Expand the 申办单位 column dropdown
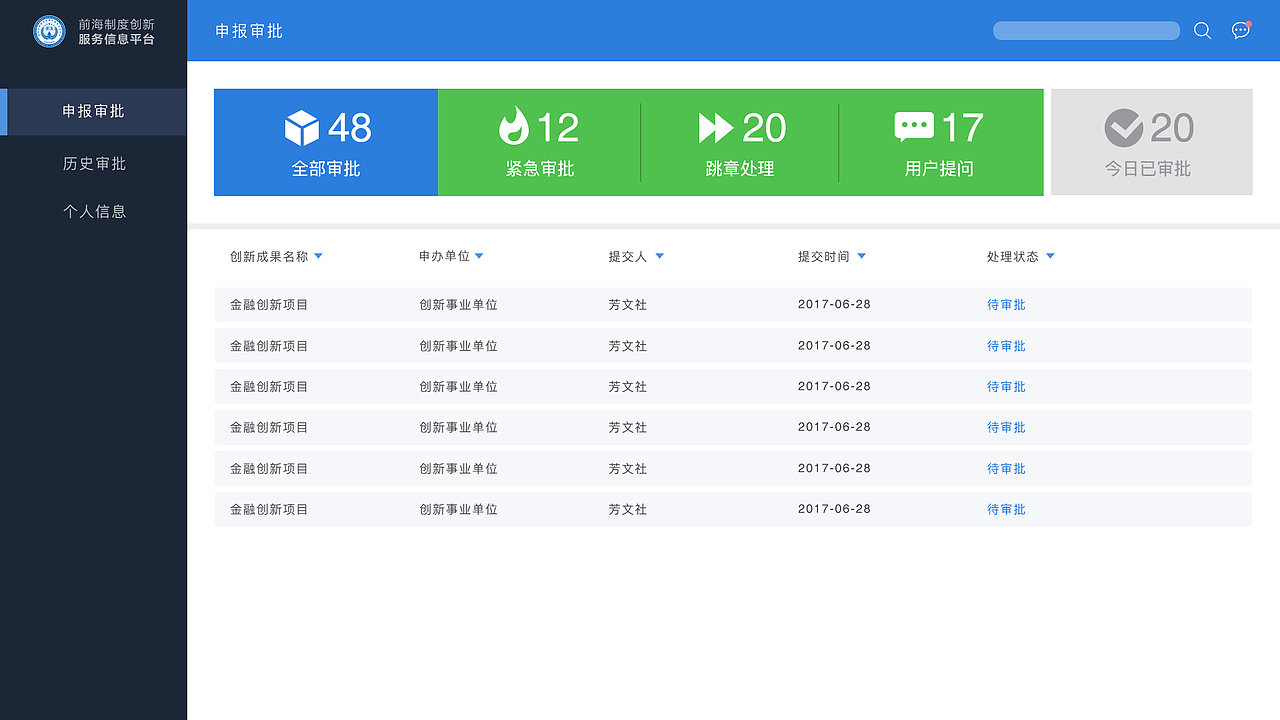This screenshot has width=1280, height=720. tap(479, 256)
